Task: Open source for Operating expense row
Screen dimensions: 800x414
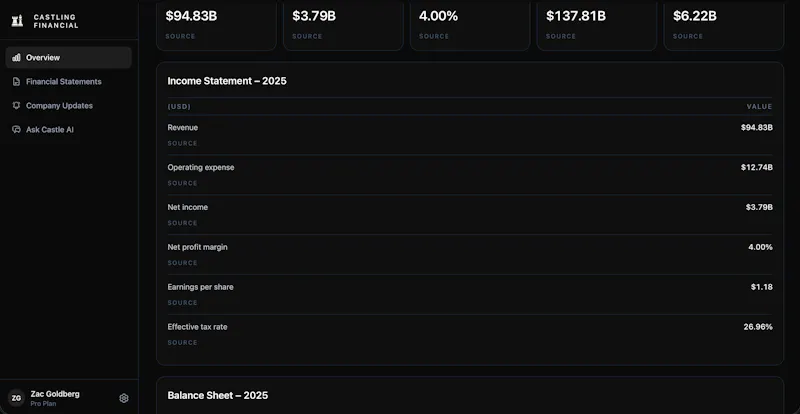Action: 182,183
